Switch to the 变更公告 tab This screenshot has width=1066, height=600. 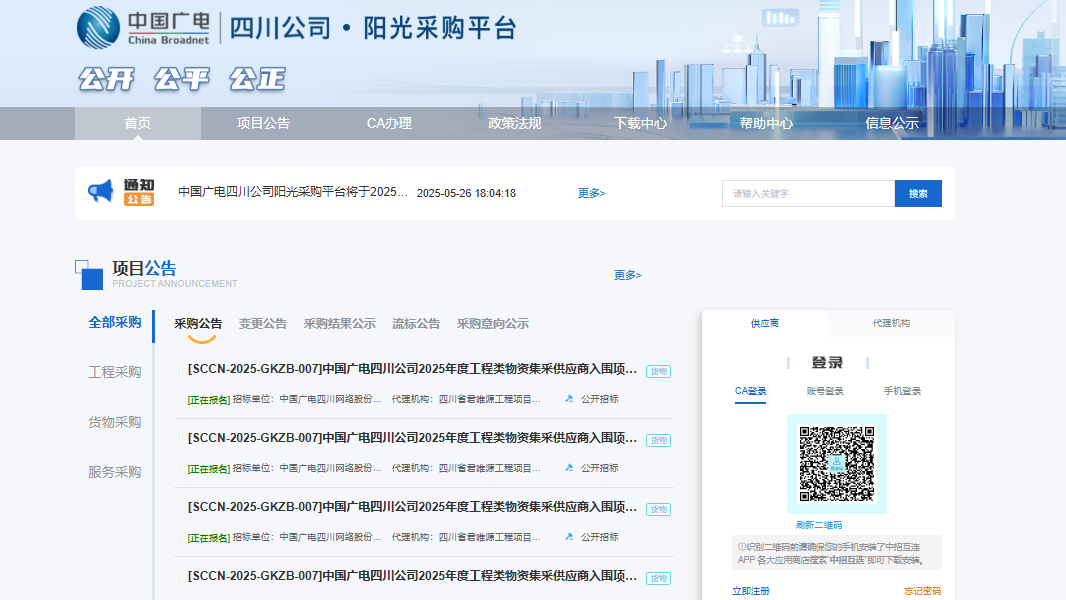point(263,324)
